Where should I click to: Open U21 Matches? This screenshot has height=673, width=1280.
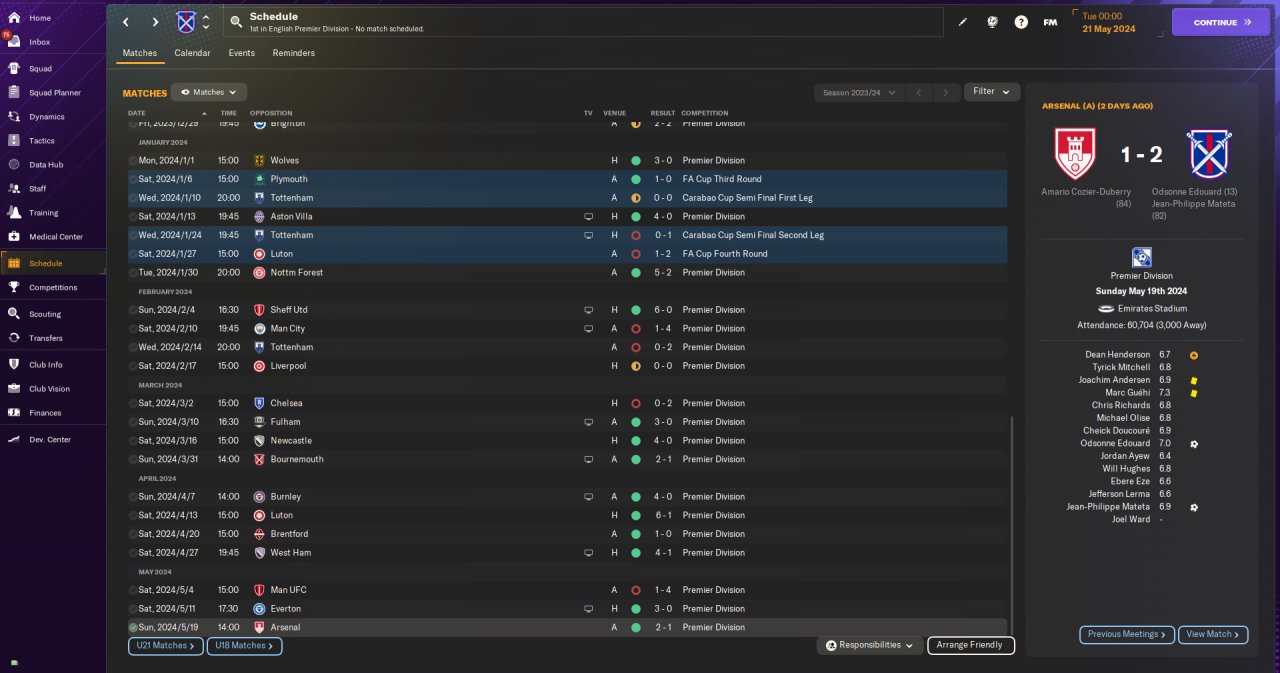click(x=166, y=646)
